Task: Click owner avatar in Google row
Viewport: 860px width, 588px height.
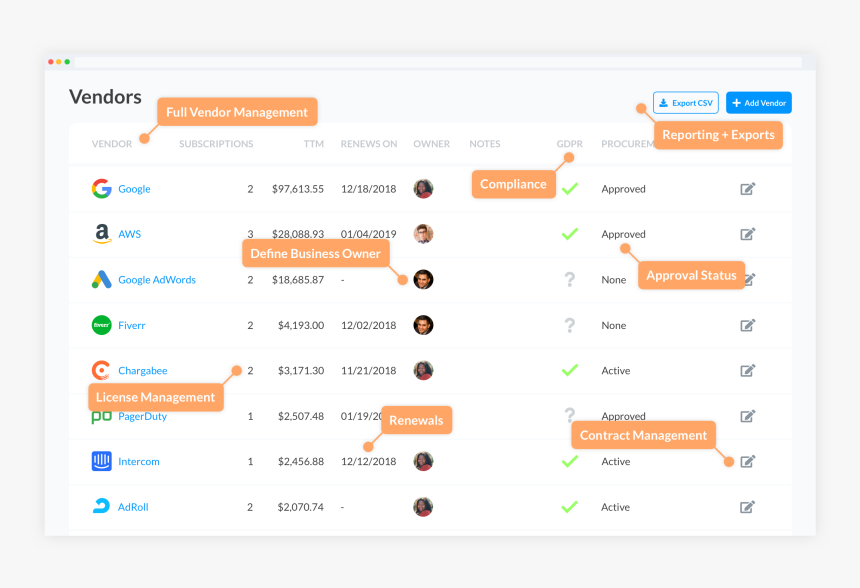Action: (x=423, y=189)
